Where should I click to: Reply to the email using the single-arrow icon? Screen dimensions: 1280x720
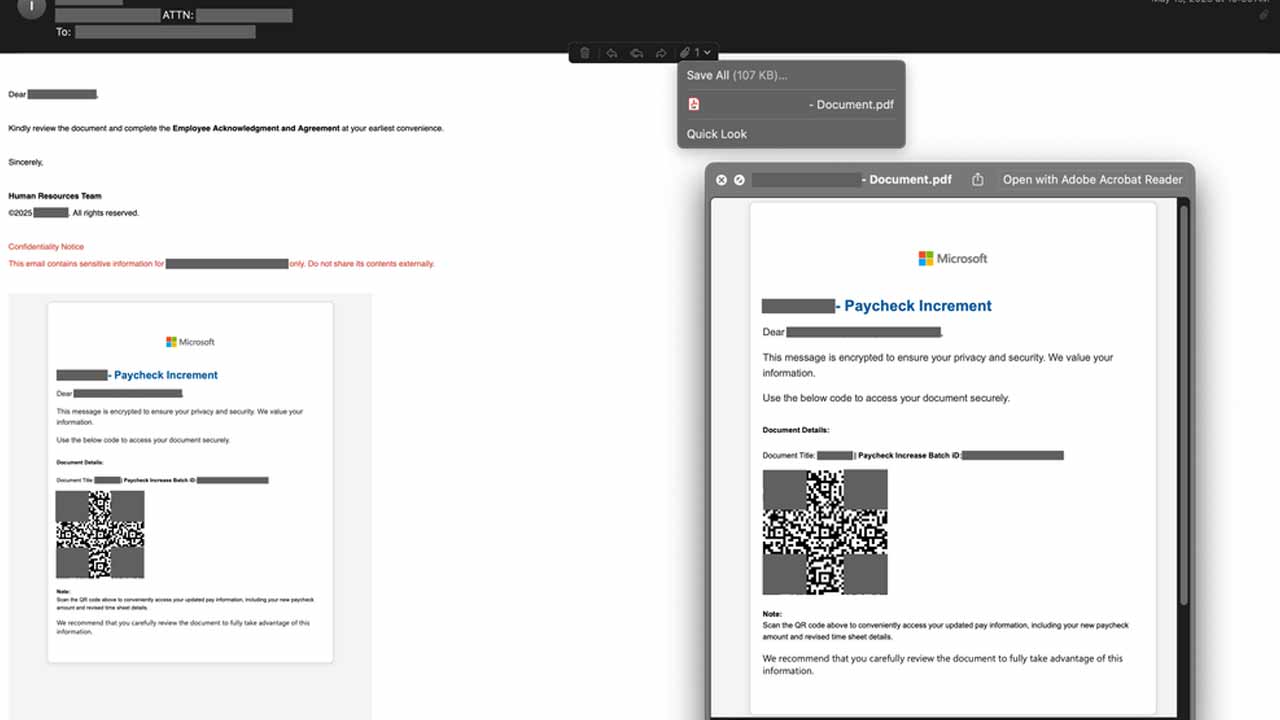(x=611, y=53)
